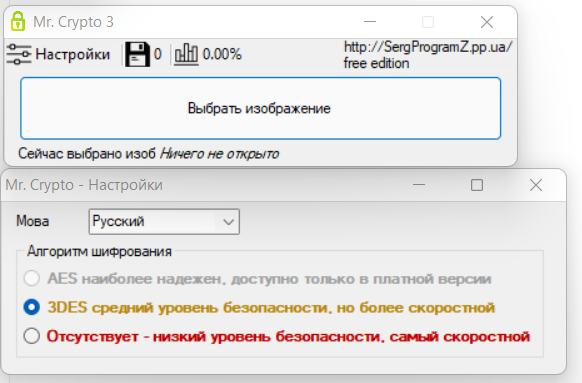This screenshot has width=582, height=383.
Task: Click the 'free edition' text
Action: click(376, 63)
